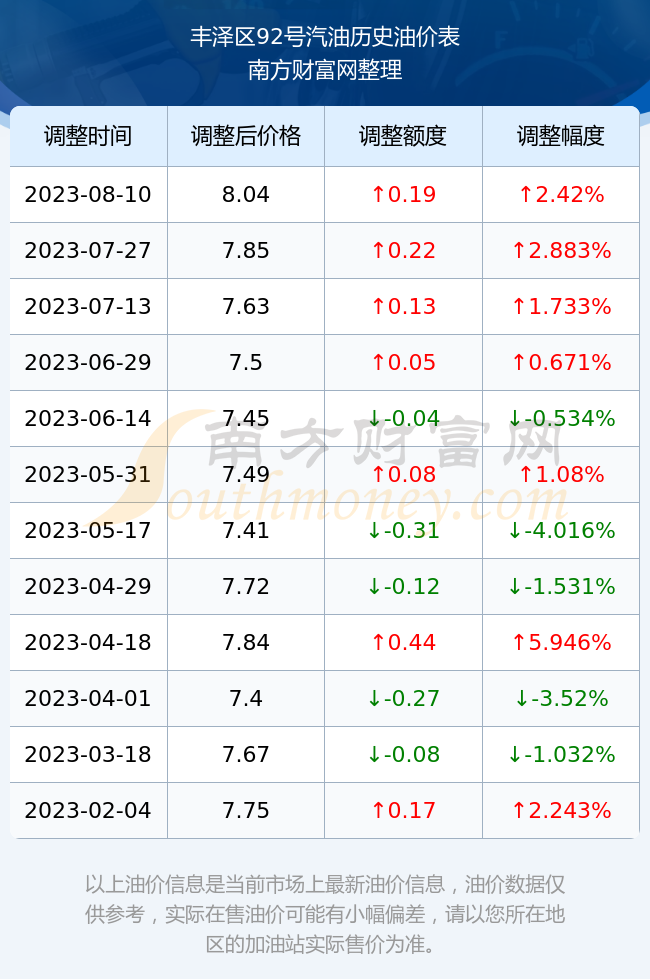Click the 调整时间 column header
The width and height of the screenshot is (650, 980).
click(x=88, y=136)
